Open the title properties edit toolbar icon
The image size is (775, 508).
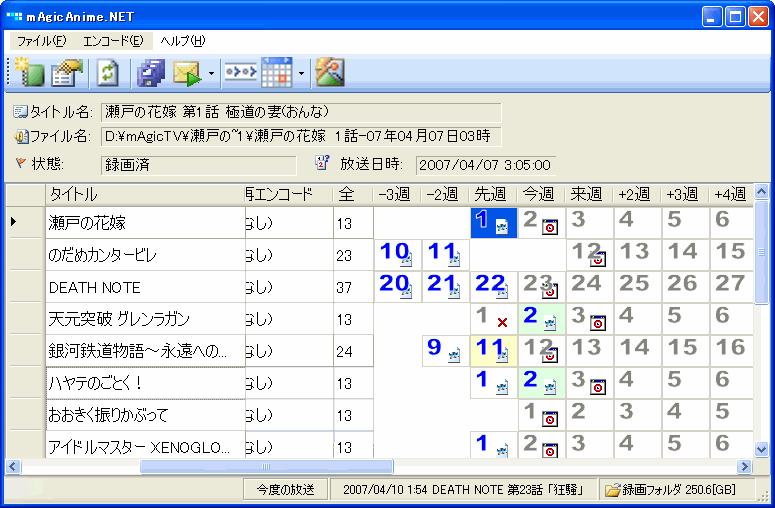click(x=67, y=73)
